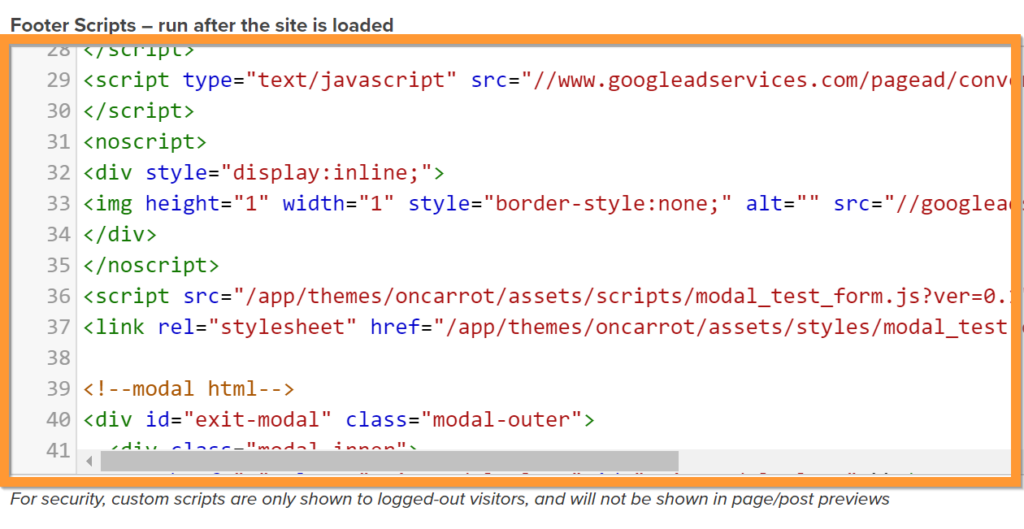The height and width of the screenshot is (529, 1024).
Task: Click the opening <noscript> tag
Action: [145, 142]
